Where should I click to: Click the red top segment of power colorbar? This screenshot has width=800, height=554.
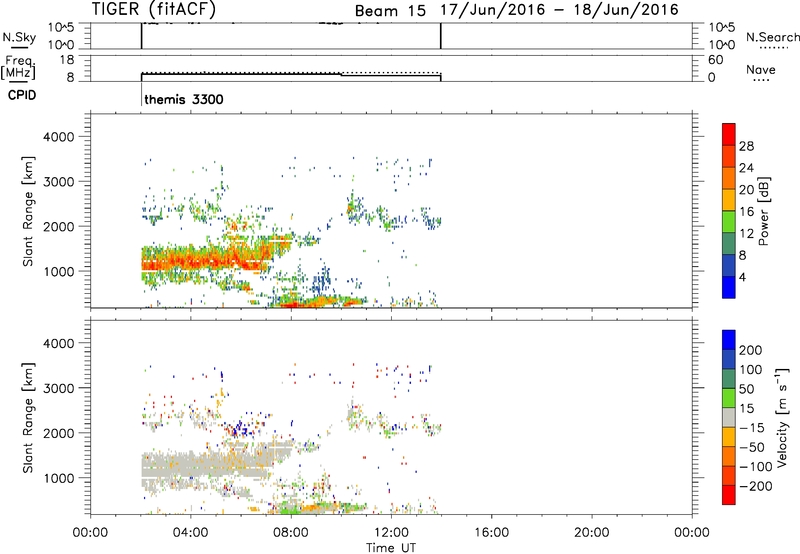(729, 134)
